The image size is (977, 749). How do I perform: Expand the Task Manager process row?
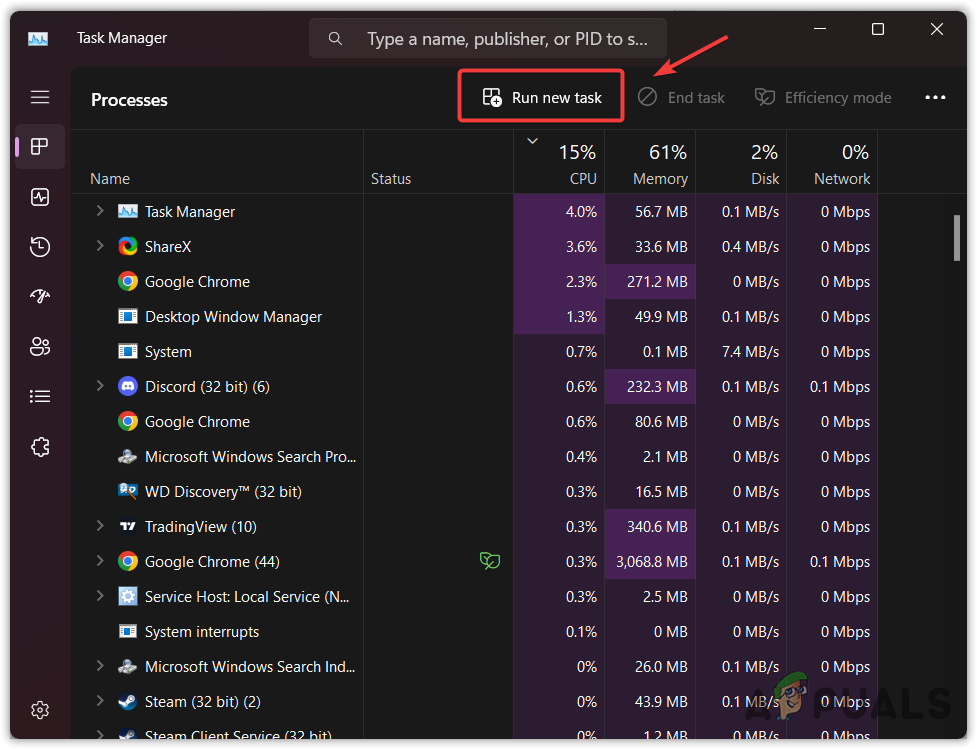(100, 211)
